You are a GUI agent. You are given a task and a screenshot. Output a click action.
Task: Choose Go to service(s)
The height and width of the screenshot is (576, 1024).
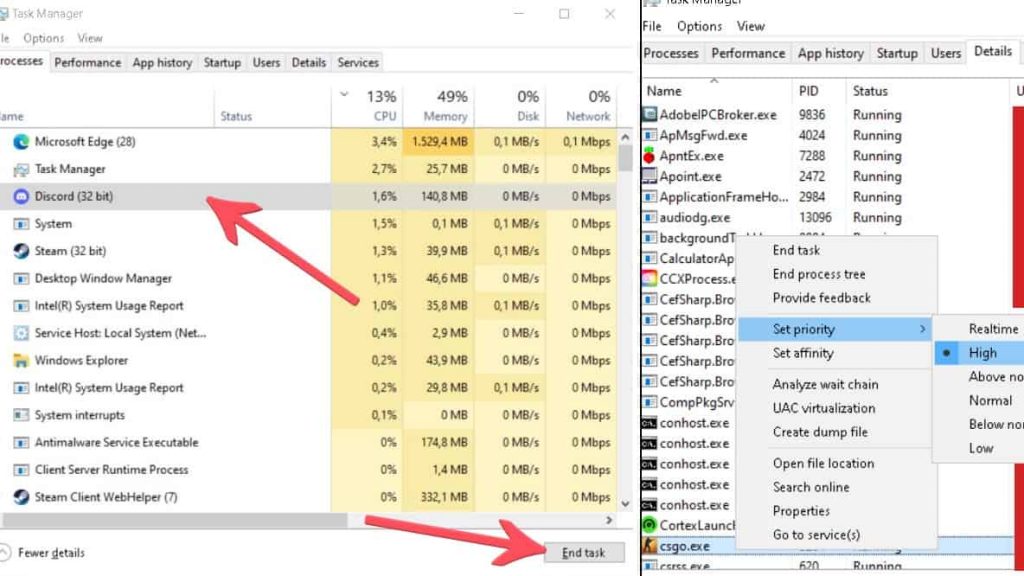pyautogui.click(x=816, y=535)
